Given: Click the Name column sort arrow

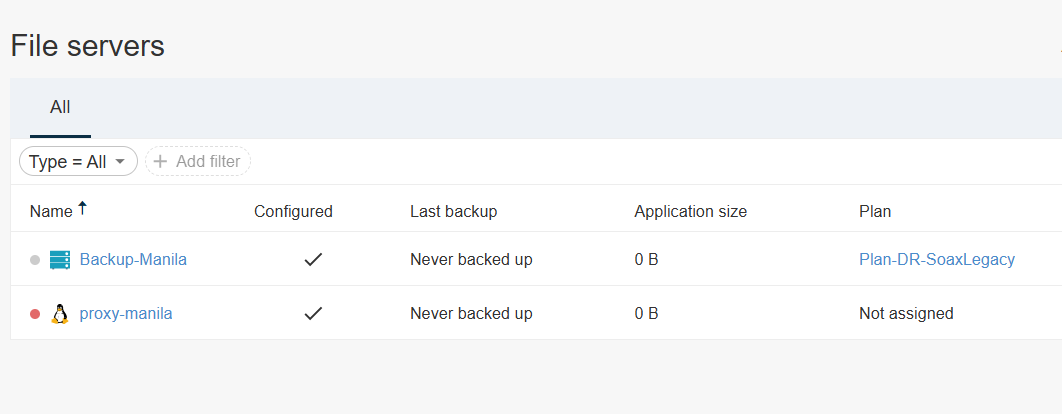Looking at the screenshot, I should pos(83,209).
